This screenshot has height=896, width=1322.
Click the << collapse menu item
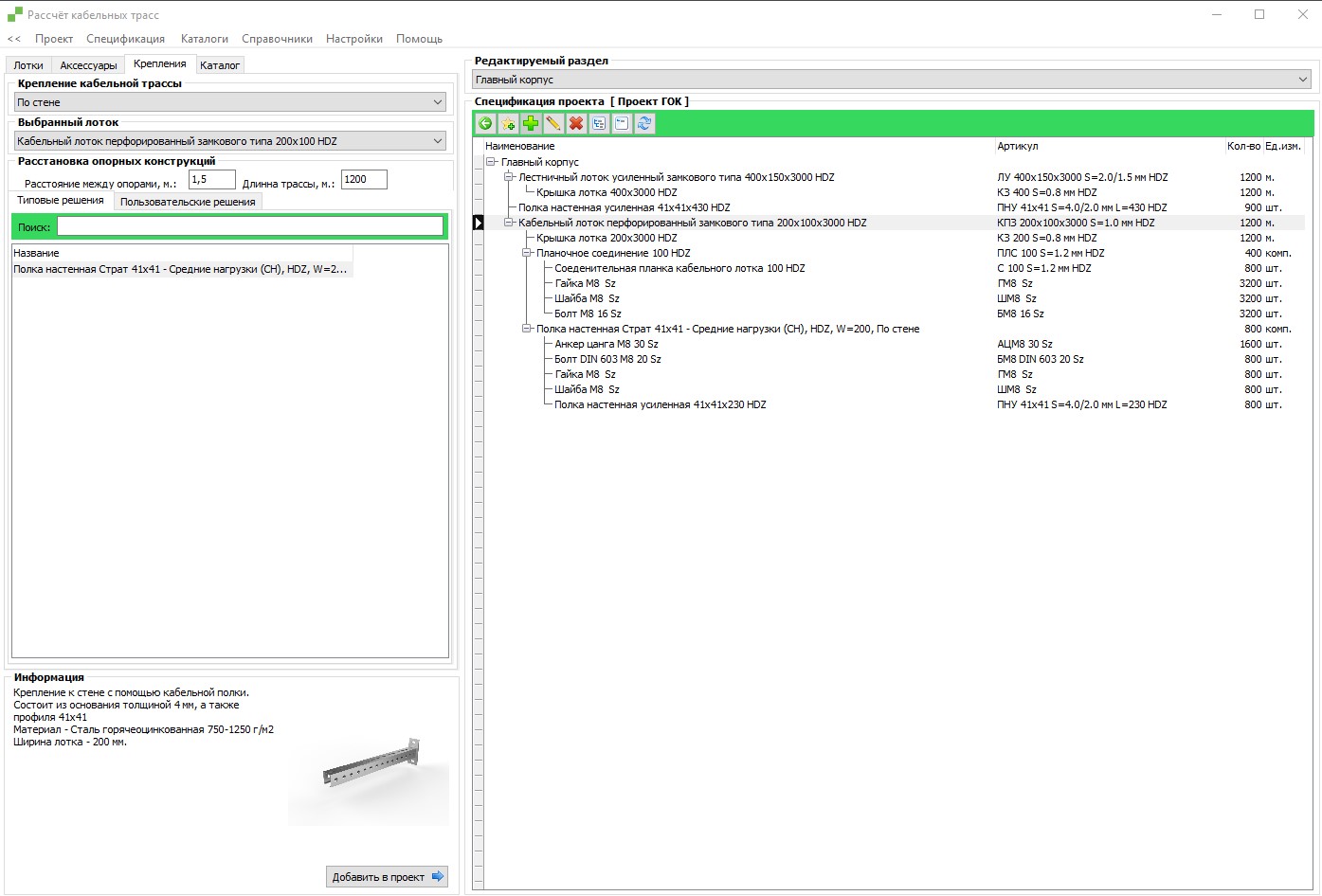tap(14, 39)
